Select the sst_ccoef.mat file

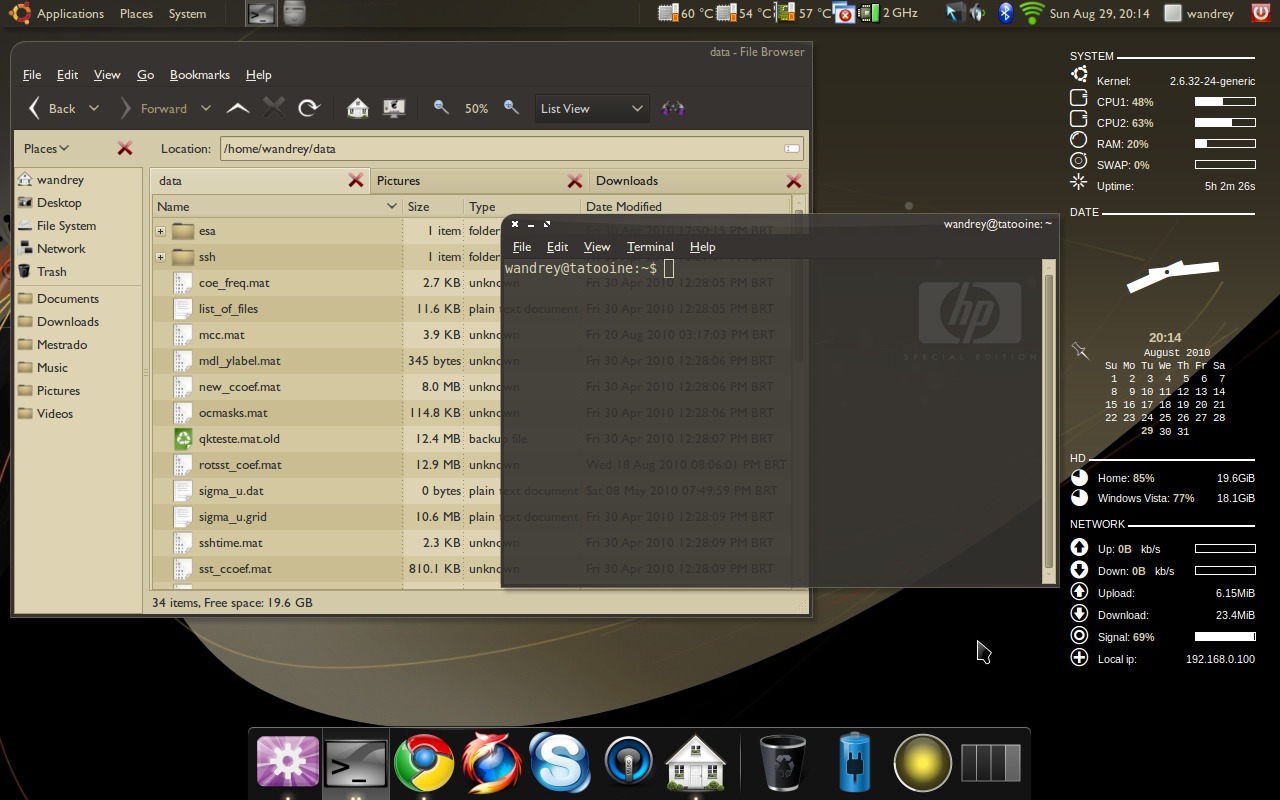(x=235, y=568)
